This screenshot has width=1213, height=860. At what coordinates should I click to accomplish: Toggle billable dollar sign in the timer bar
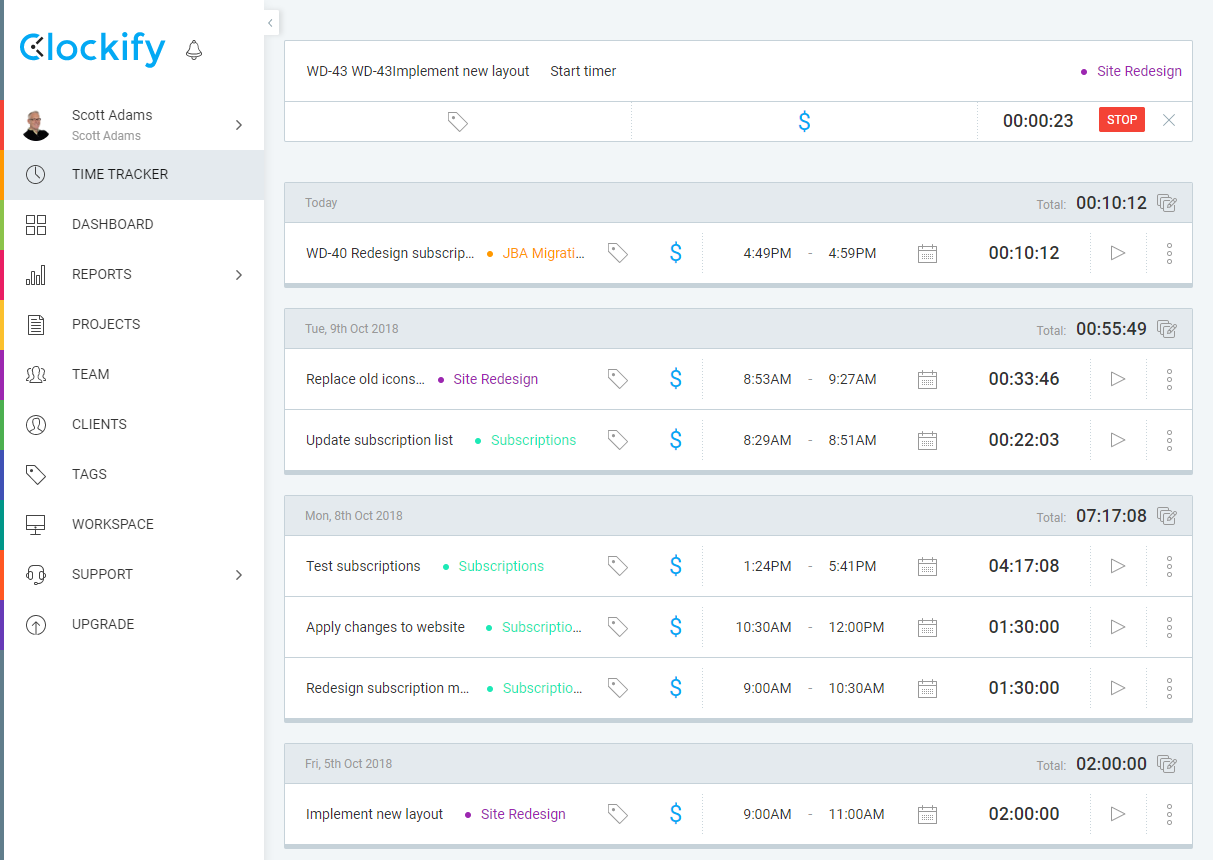(804, 121)
